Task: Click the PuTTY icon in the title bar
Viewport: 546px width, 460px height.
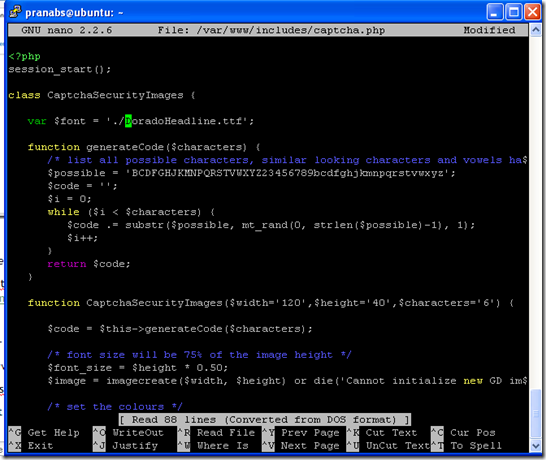Action: 15,12
